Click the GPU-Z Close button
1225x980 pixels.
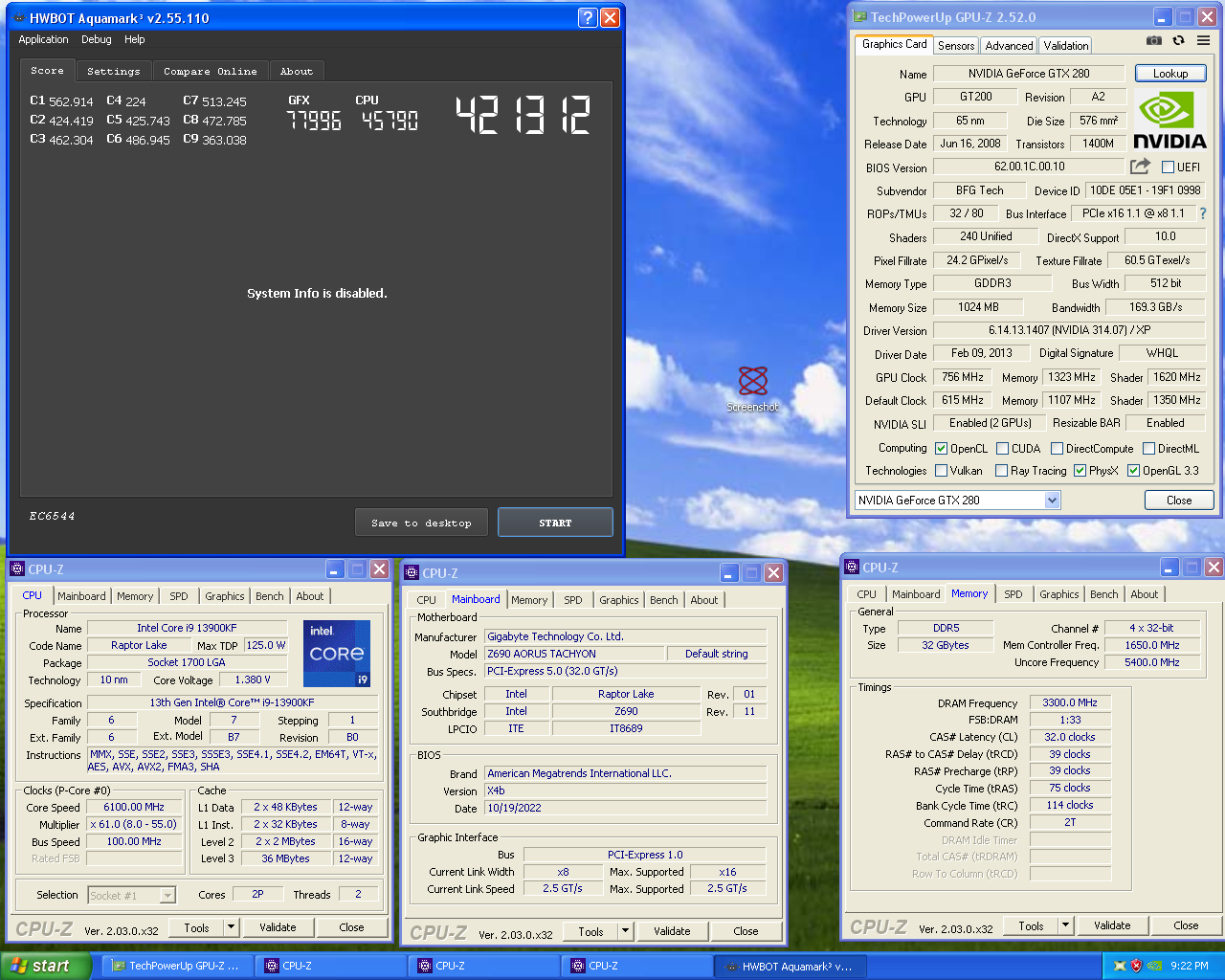click(x=1179, y=500)
